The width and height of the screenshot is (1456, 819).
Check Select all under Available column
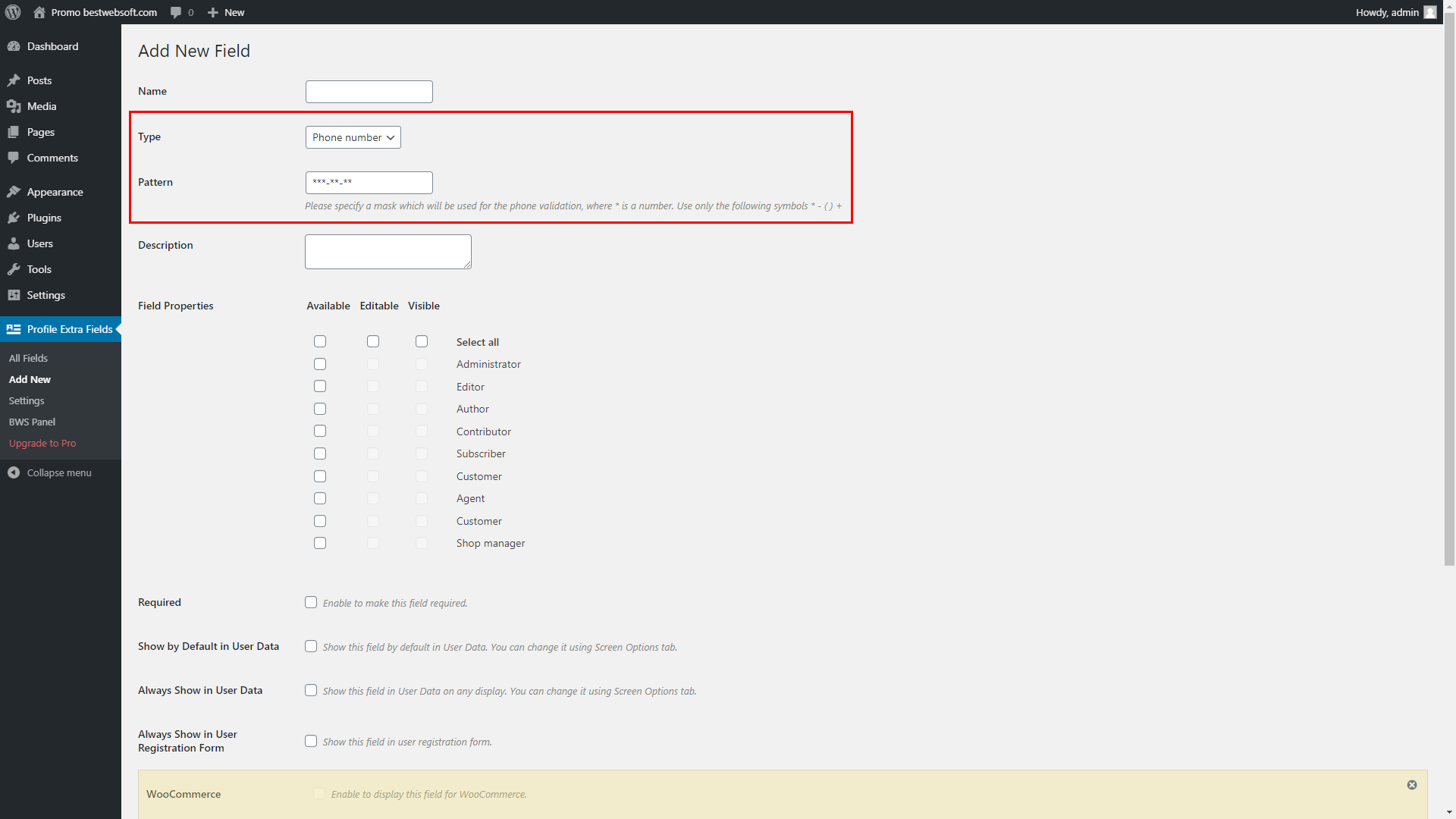320,341
